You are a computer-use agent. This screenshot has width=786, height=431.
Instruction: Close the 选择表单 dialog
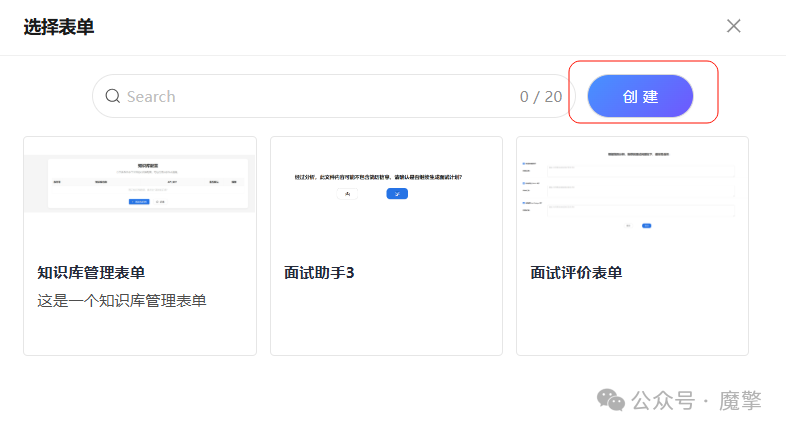(x=733, y=26)
